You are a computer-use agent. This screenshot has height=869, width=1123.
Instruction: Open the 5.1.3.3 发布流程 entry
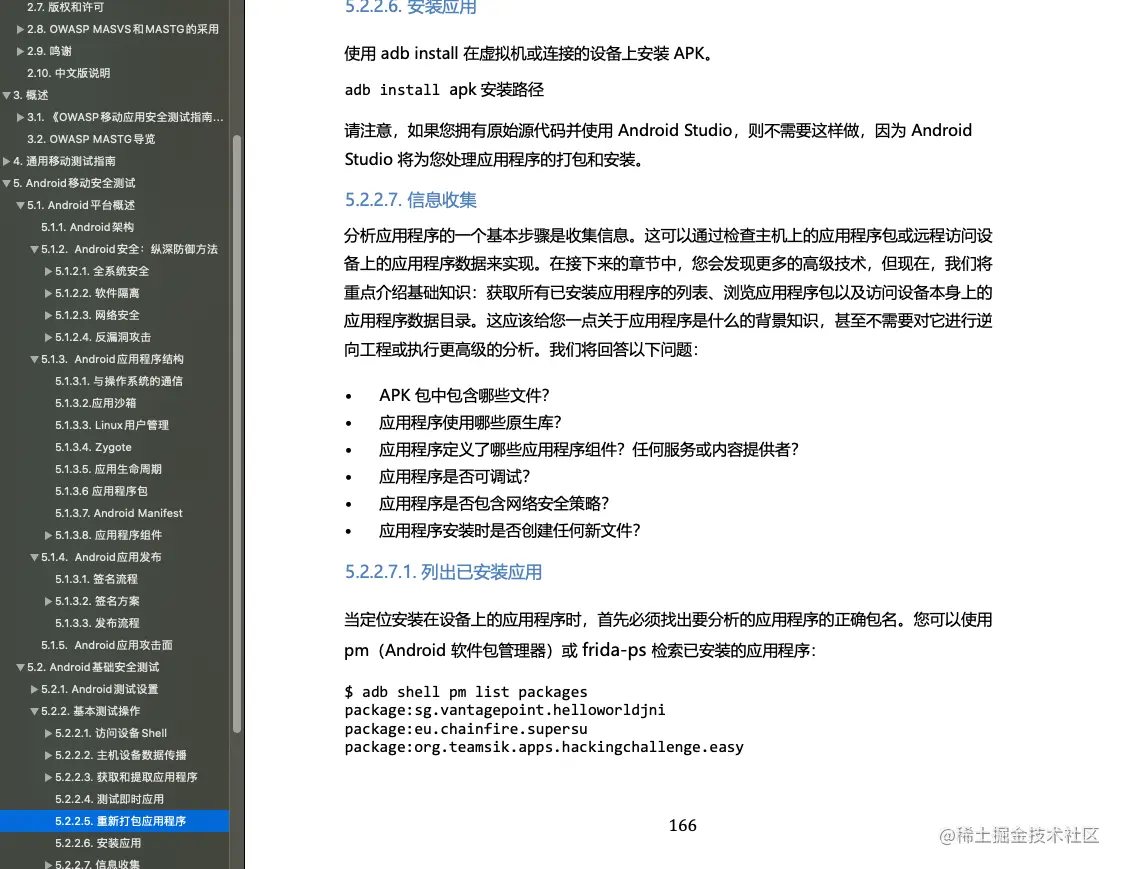pyautogui.click(x=97, y=623)
